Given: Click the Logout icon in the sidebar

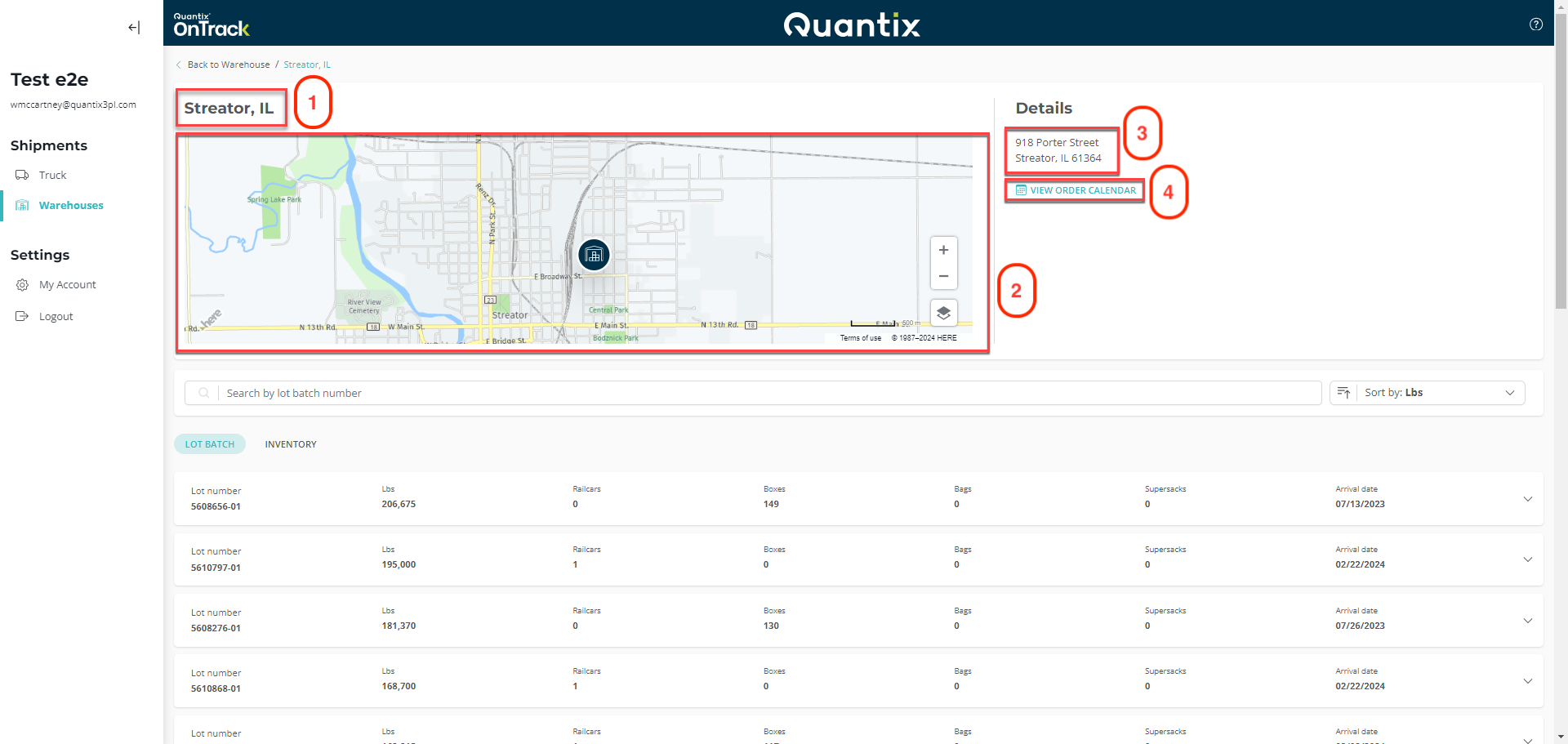Looking at the screenshot, I should point(21,316).
